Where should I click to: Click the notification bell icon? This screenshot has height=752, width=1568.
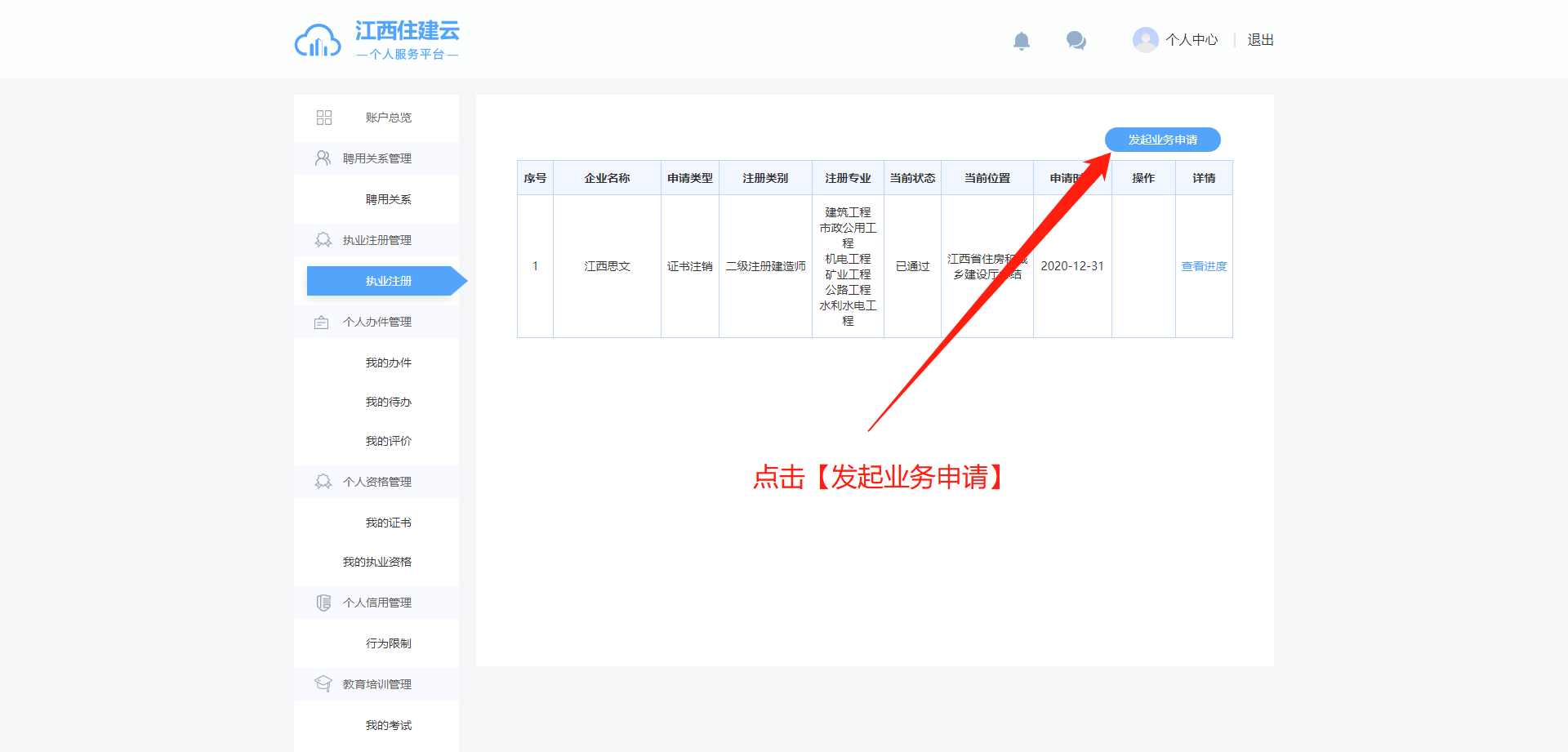1021,41
